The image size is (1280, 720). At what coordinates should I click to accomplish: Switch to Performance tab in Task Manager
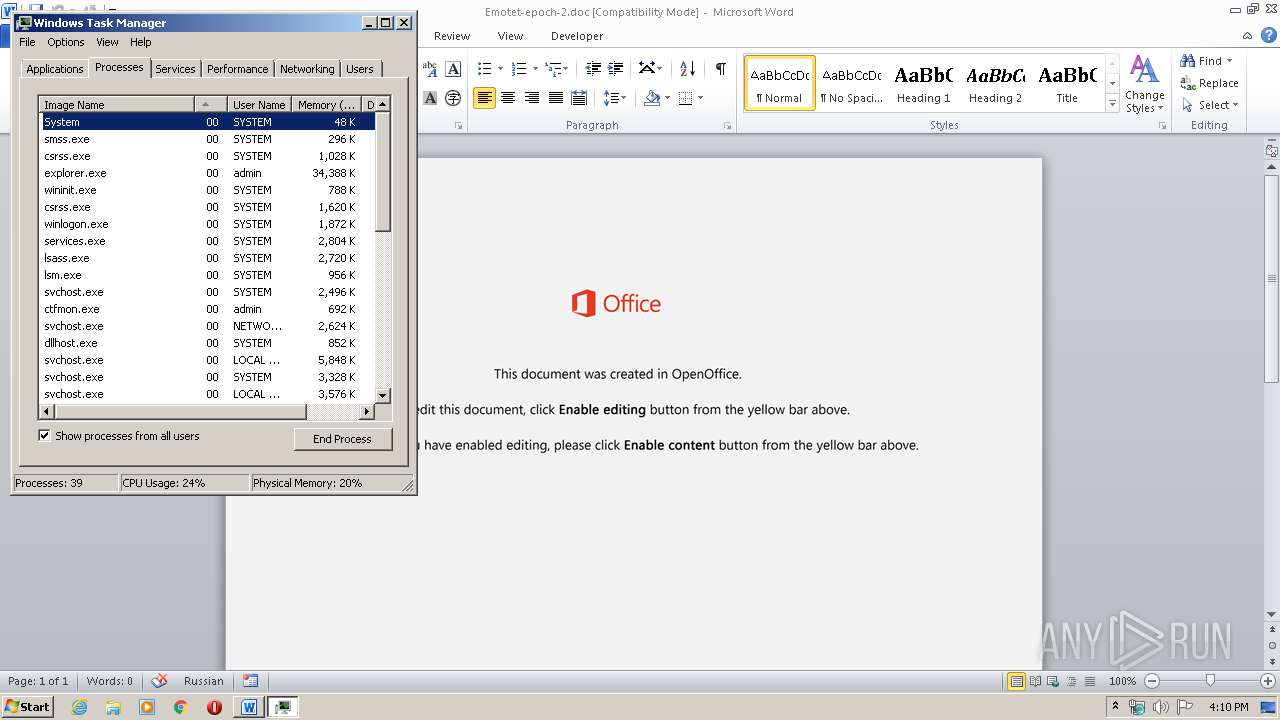click(x=237, y=69)
